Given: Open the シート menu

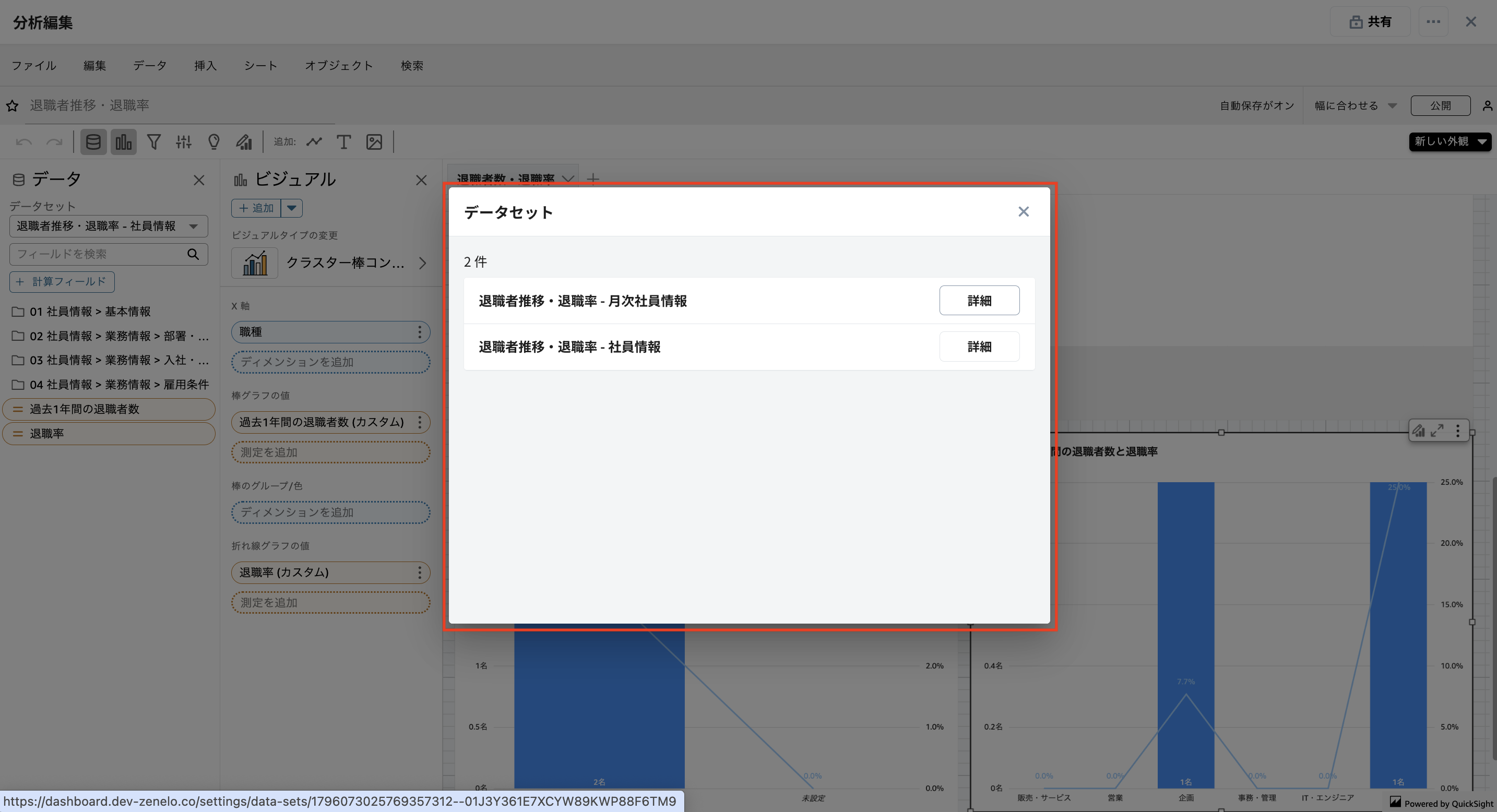Looking at the screenshot, I should point(260,66).
